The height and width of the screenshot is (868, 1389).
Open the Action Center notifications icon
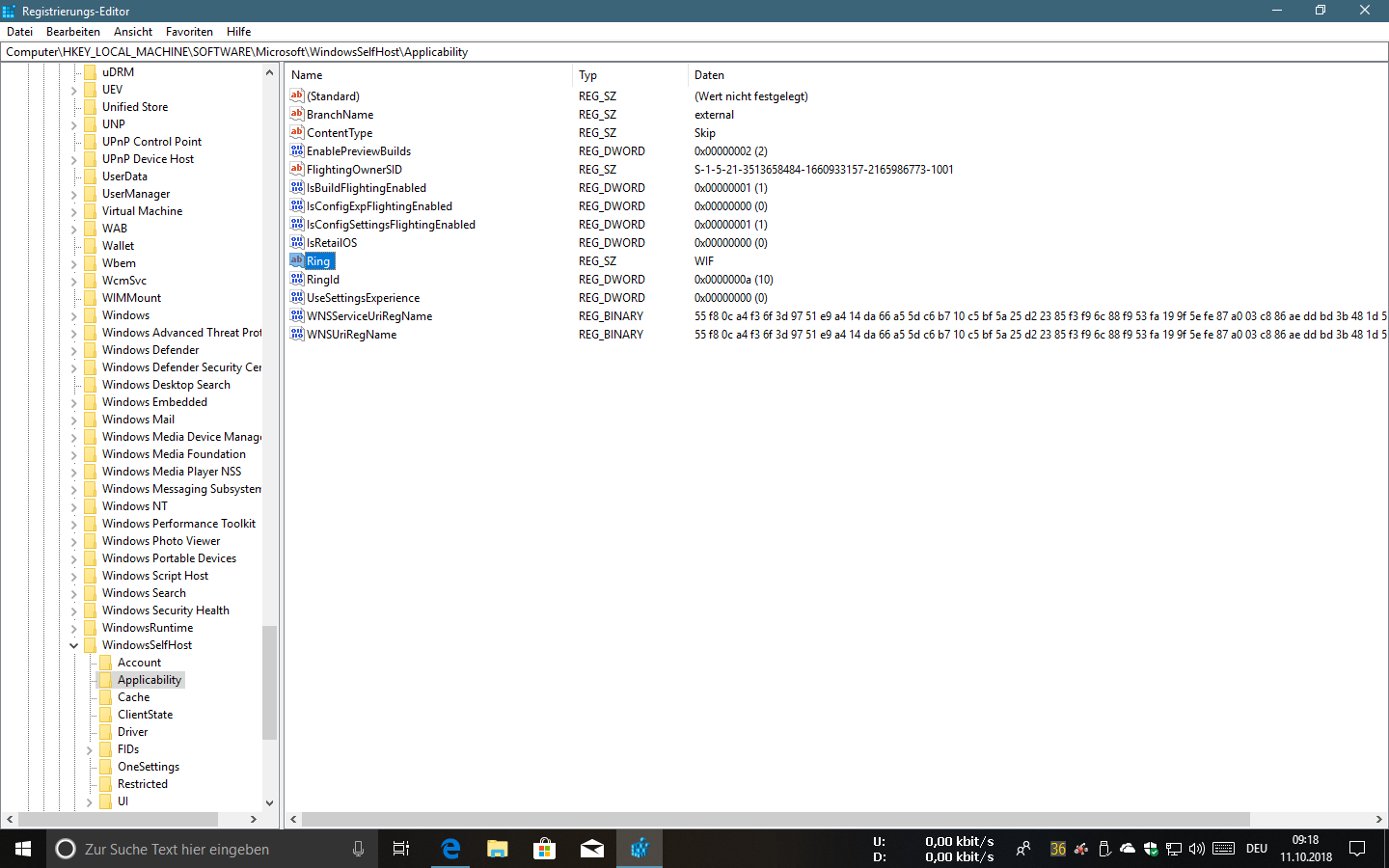click(x=1357, y=849)
